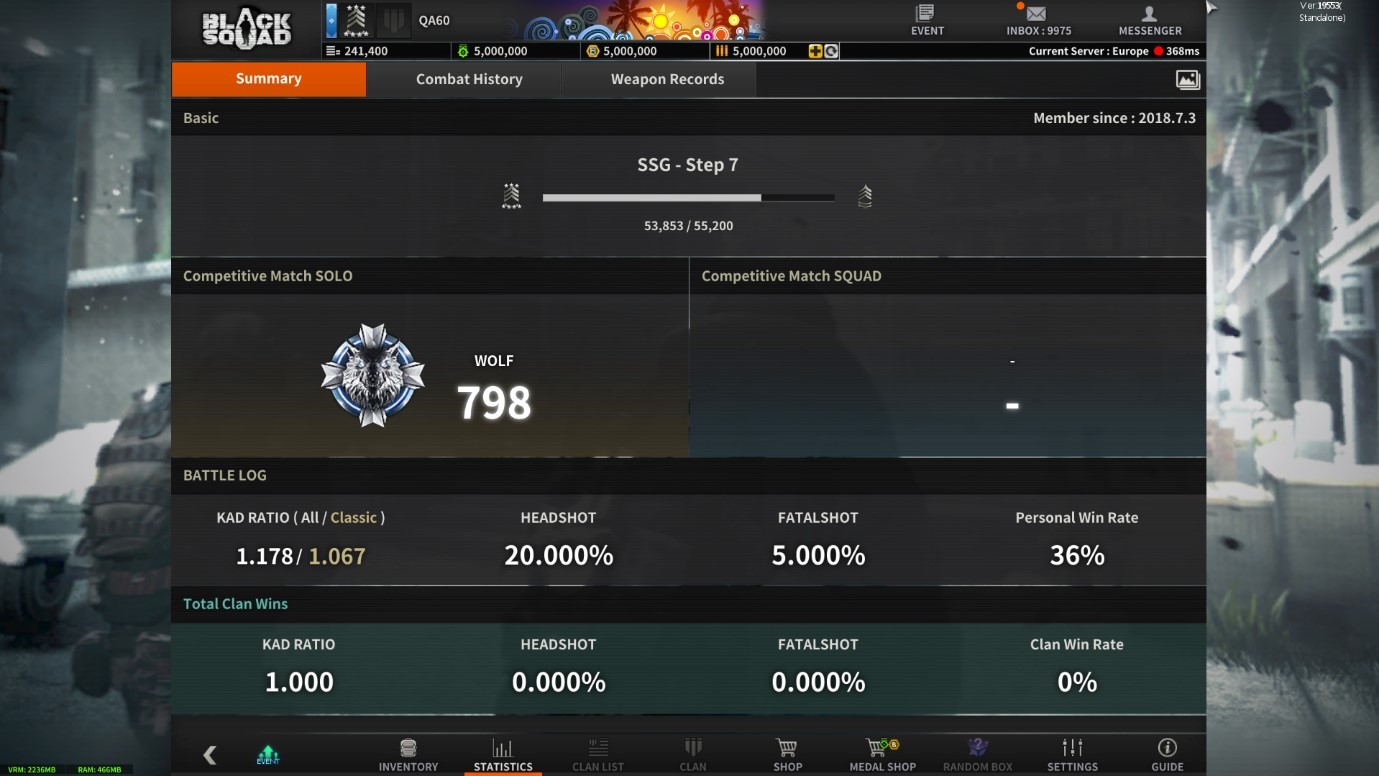This screenshot has width=1379, height=776.
Task: Open the Clan shield icon
Action: pos(693,748)
